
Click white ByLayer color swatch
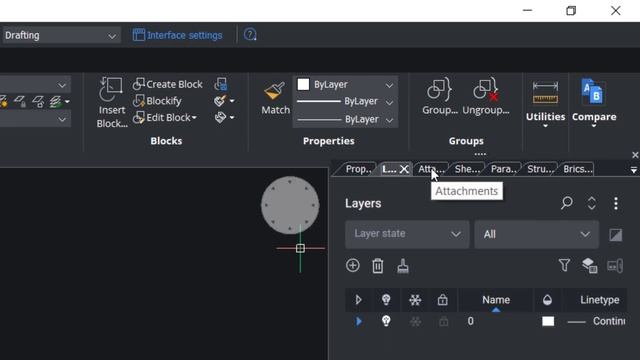303,84
